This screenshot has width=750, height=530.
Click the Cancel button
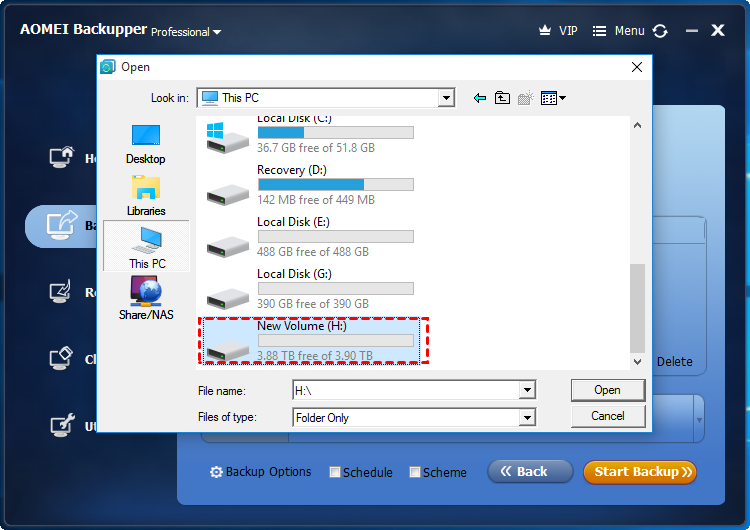[607, 416]
